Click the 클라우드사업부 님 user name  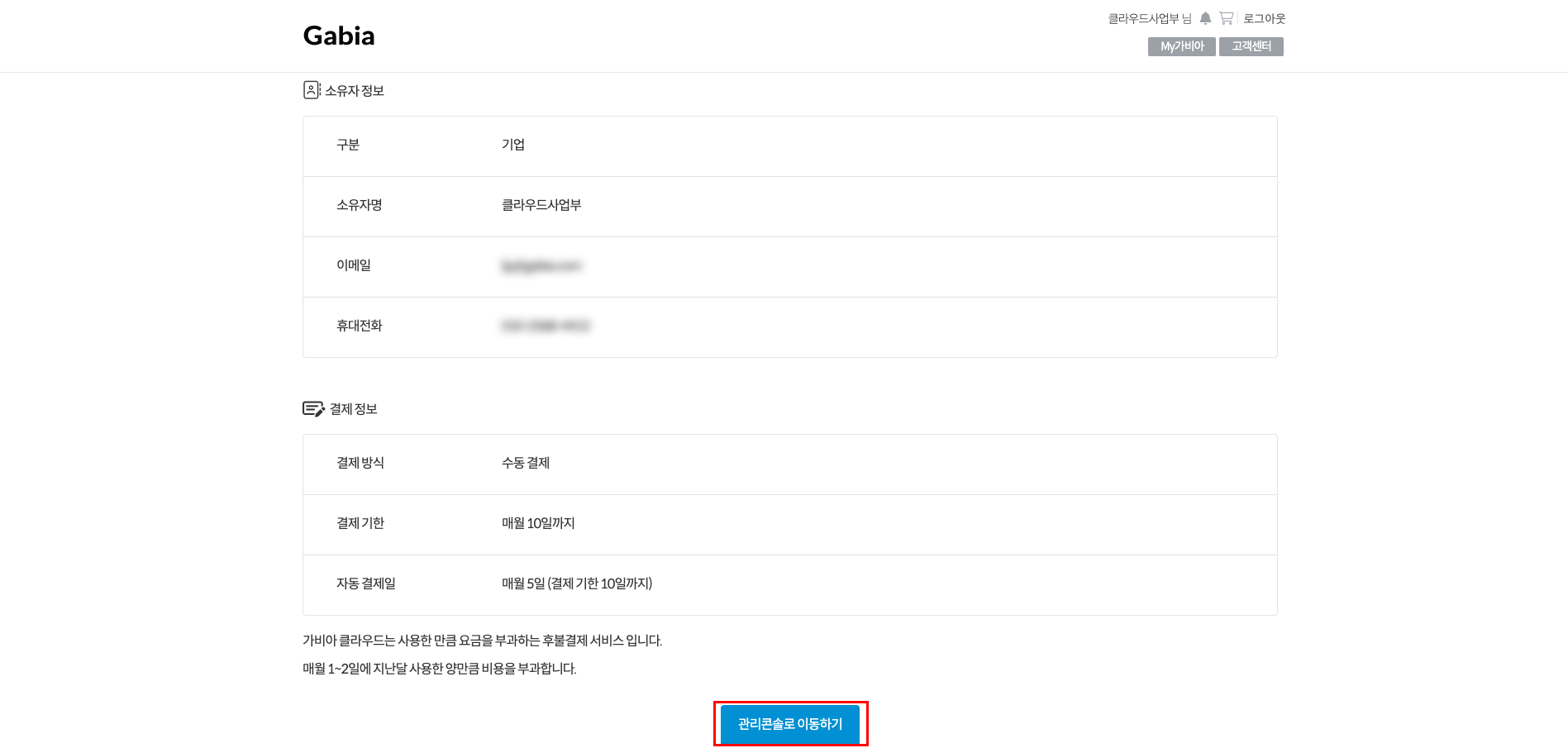(x=1150, y=18)
